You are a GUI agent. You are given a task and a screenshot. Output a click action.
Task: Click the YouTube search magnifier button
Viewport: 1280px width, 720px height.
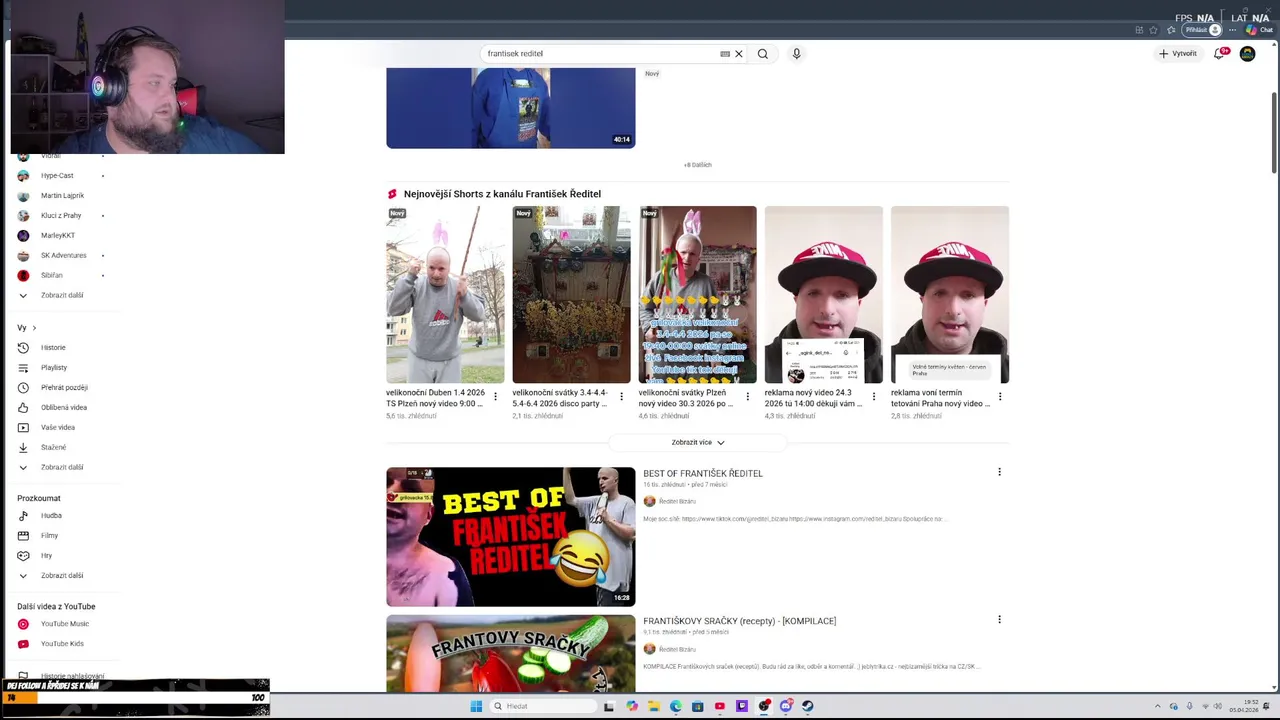pos(762,54)
